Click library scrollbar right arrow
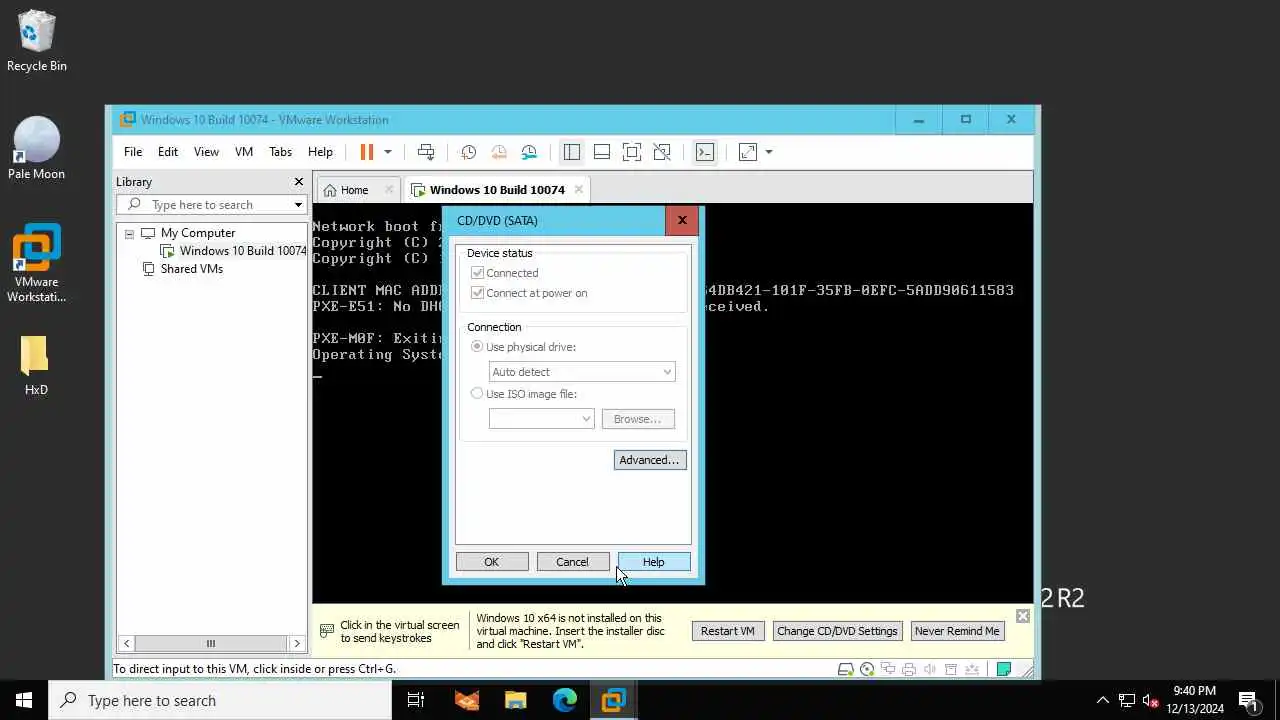 [297, 643]
